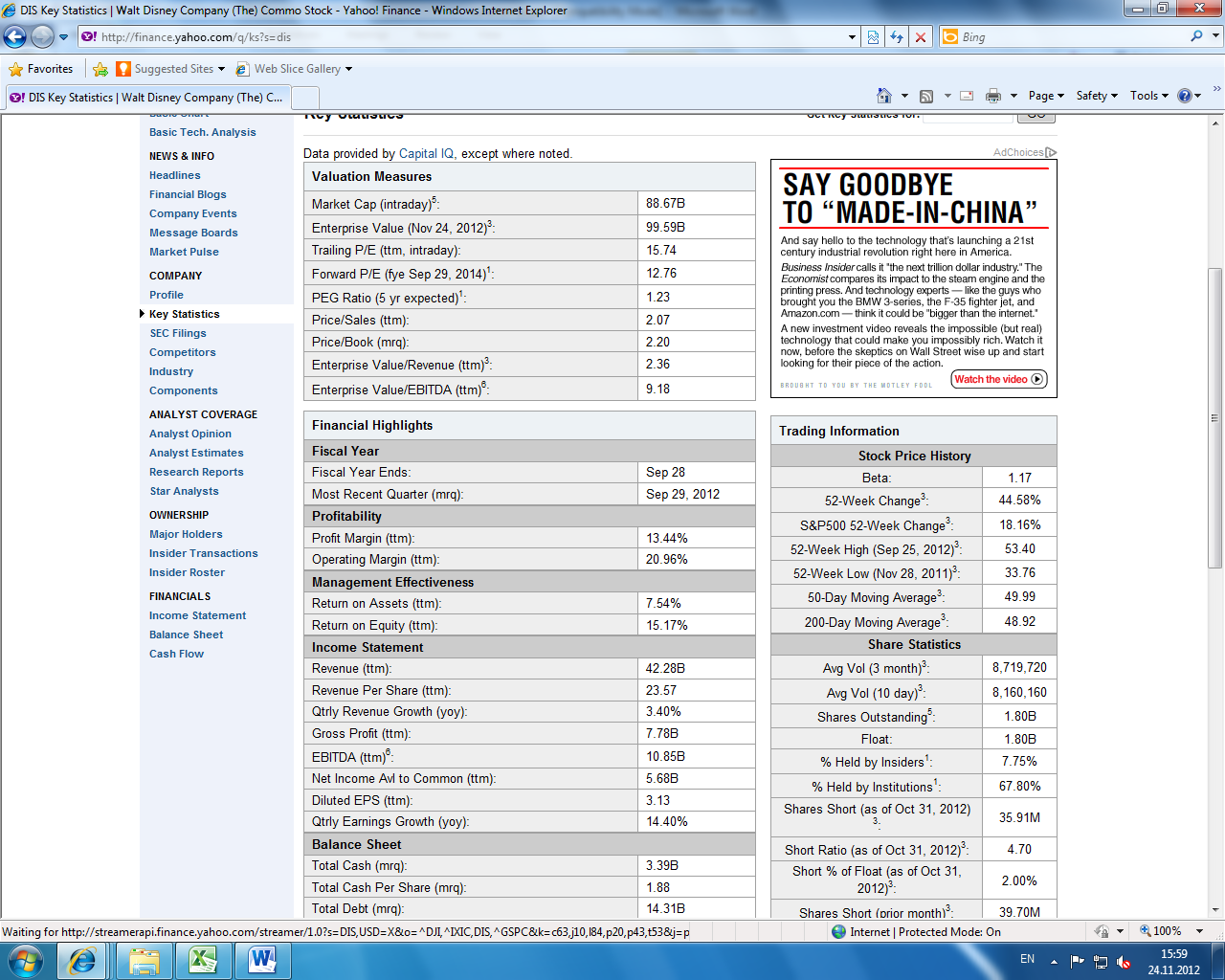This screenshot has height=980, width=1225.
Task: Click the vertical scrollbar thumb
Action: 1215,418
